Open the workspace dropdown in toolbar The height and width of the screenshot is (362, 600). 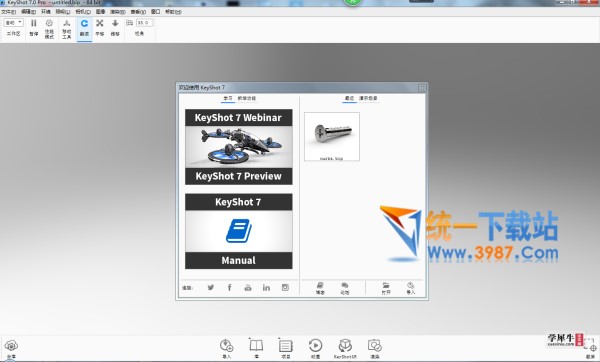tap(14, 23)
